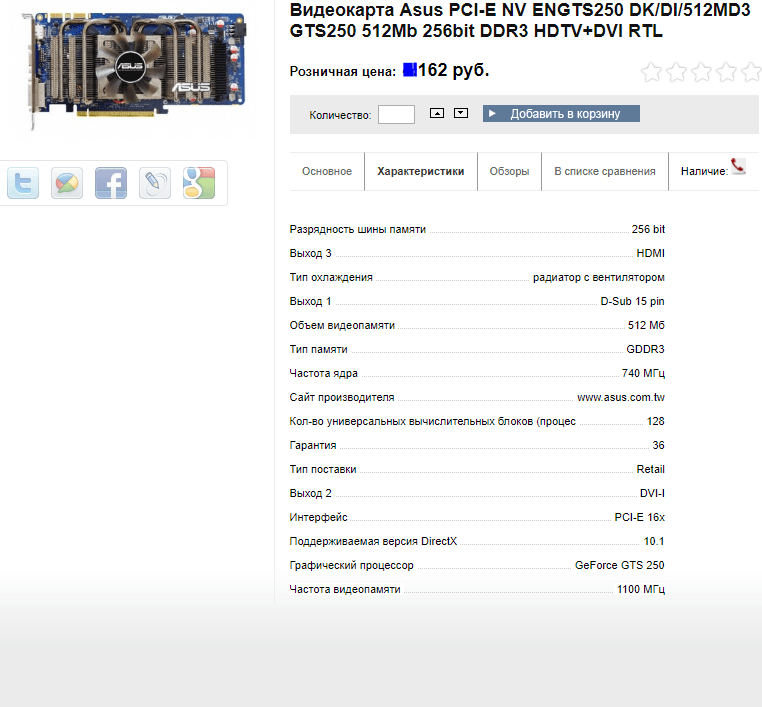Image resolution: width=762 pixels, height=707 pixels.
Task: Click the GeForce GTS 250 value
Action: click(620, 565)
